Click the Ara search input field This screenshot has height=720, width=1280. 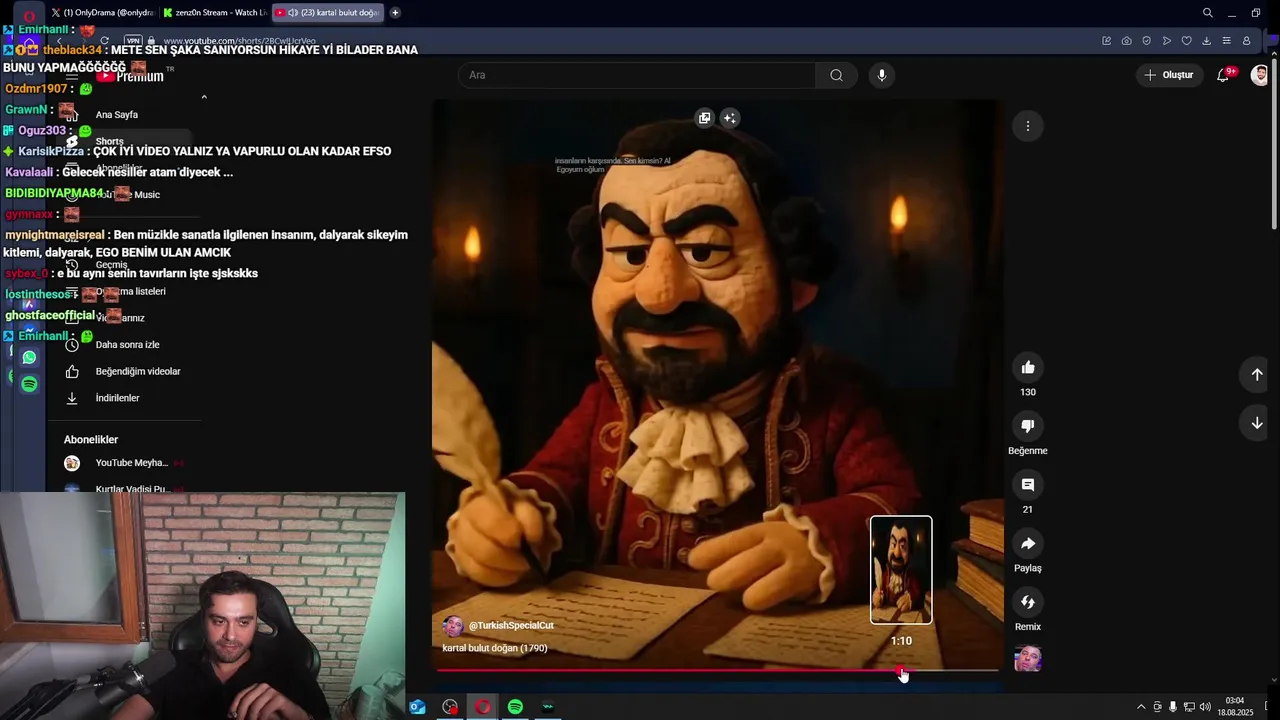(x=637, y=75)
